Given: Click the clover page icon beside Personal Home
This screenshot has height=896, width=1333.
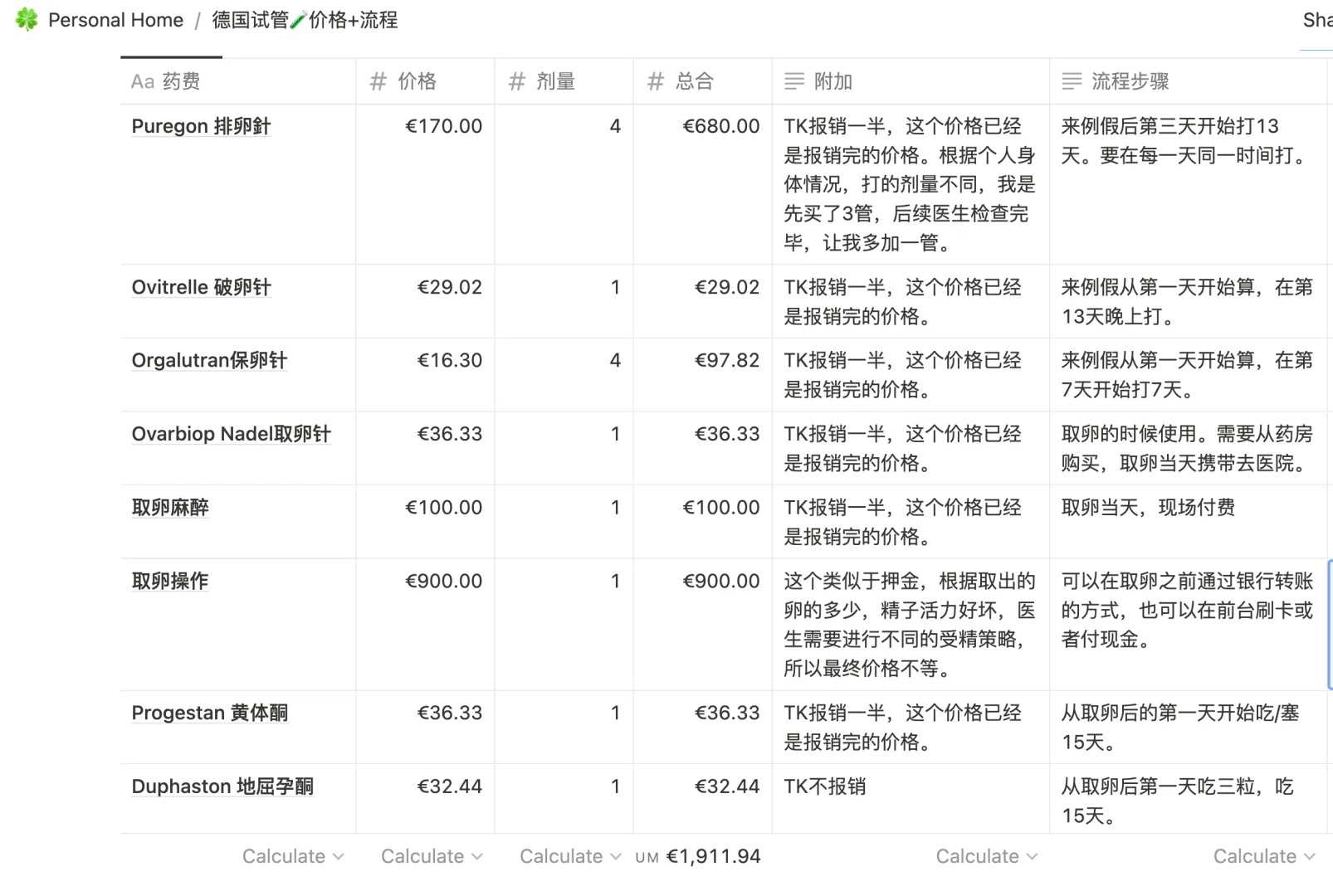Looking at the screenshot, I should point(26,19).
